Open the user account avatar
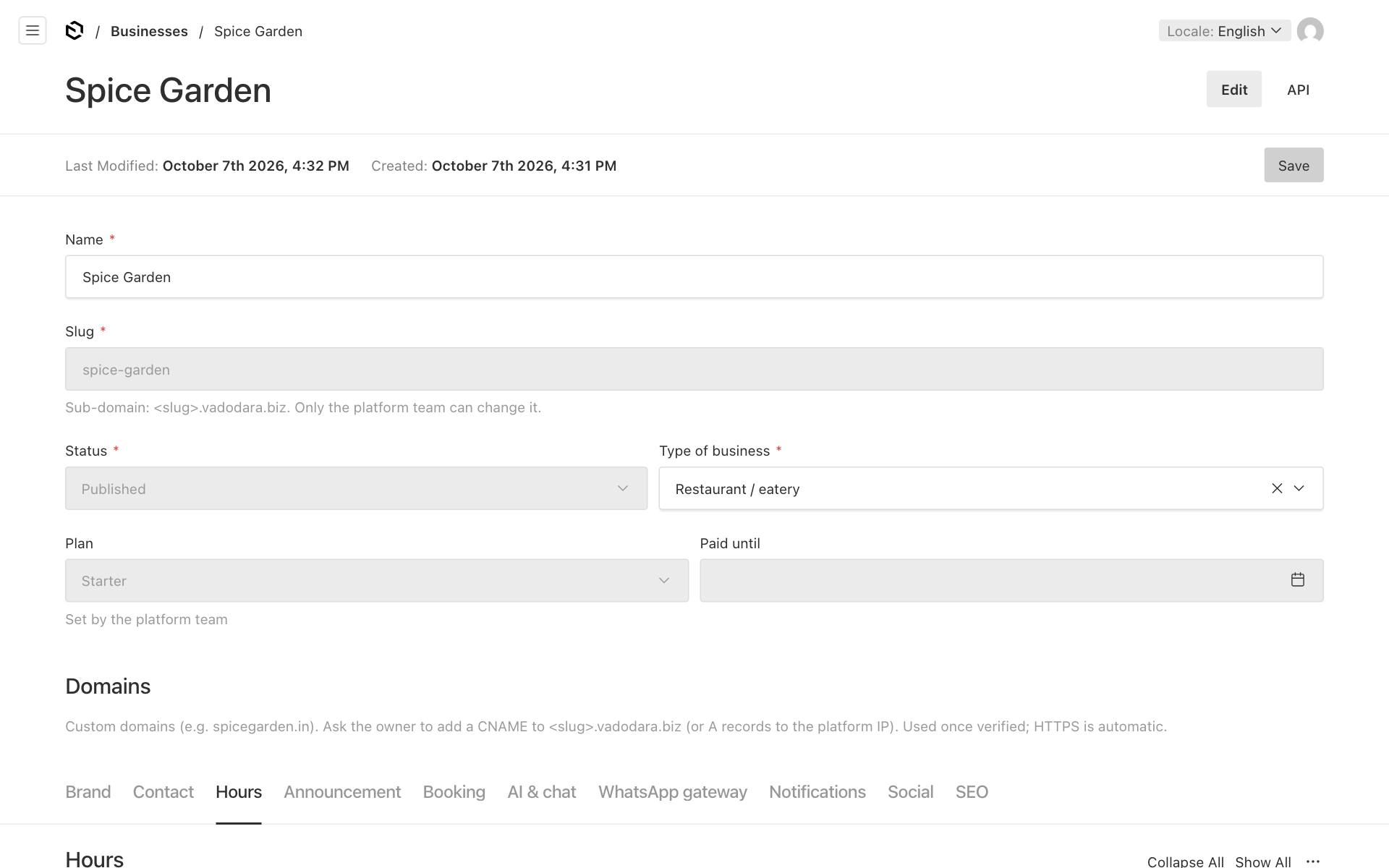1389x868 pixels. 1310,31
